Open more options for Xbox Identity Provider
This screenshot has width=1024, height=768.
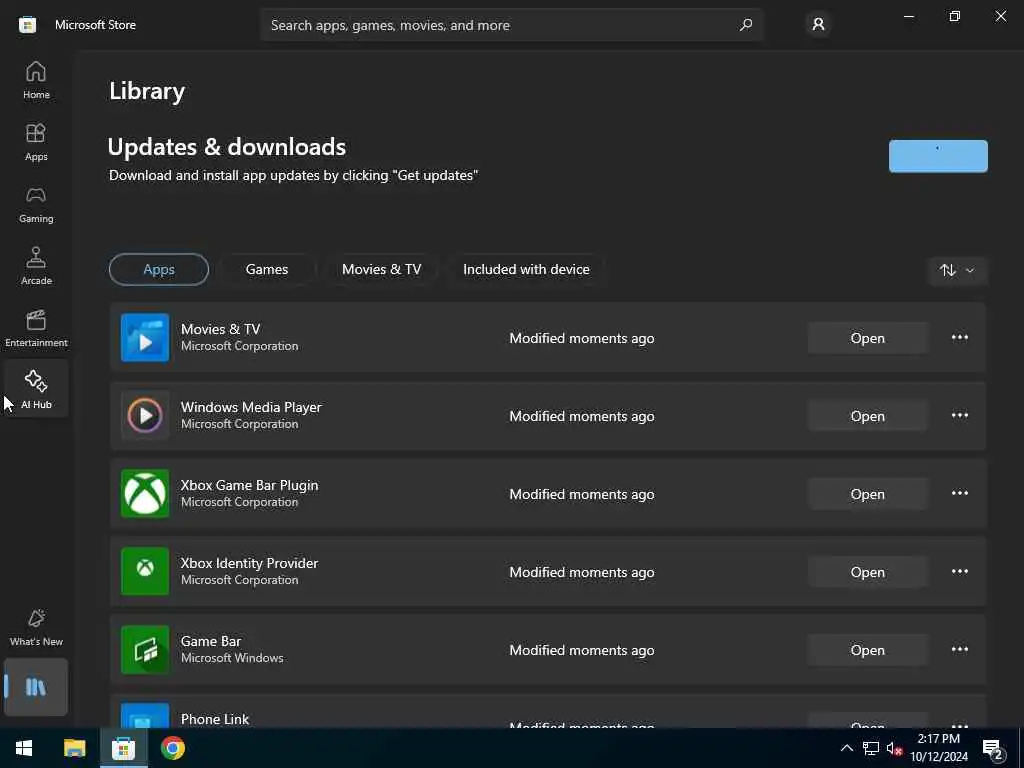point(959,571)
